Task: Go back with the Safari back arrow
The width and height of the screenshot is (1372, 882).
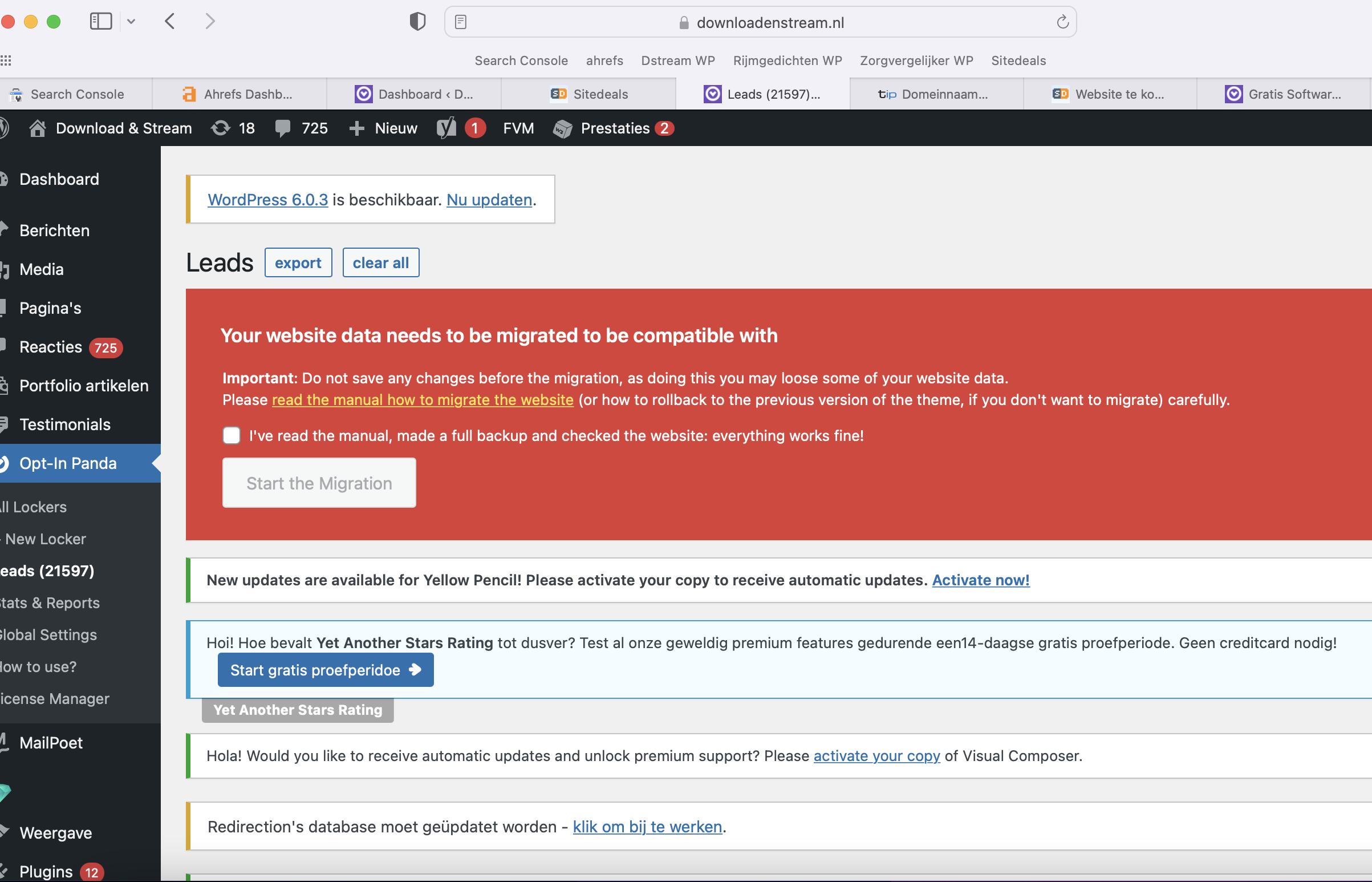Action: click(169, 22)
